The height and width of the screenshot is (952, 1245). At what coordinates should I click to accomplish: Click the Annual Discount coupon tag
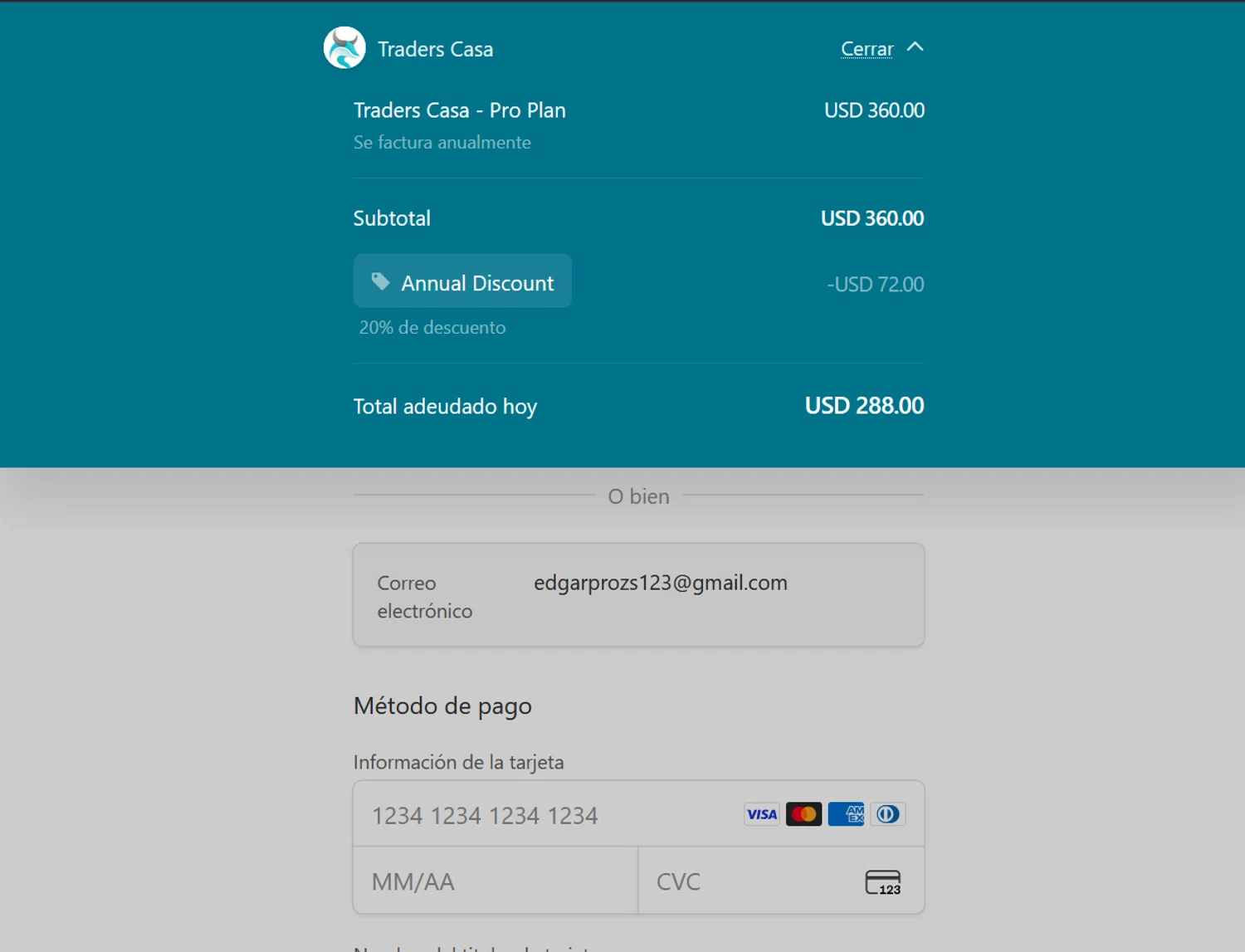[x=462, y=281]
